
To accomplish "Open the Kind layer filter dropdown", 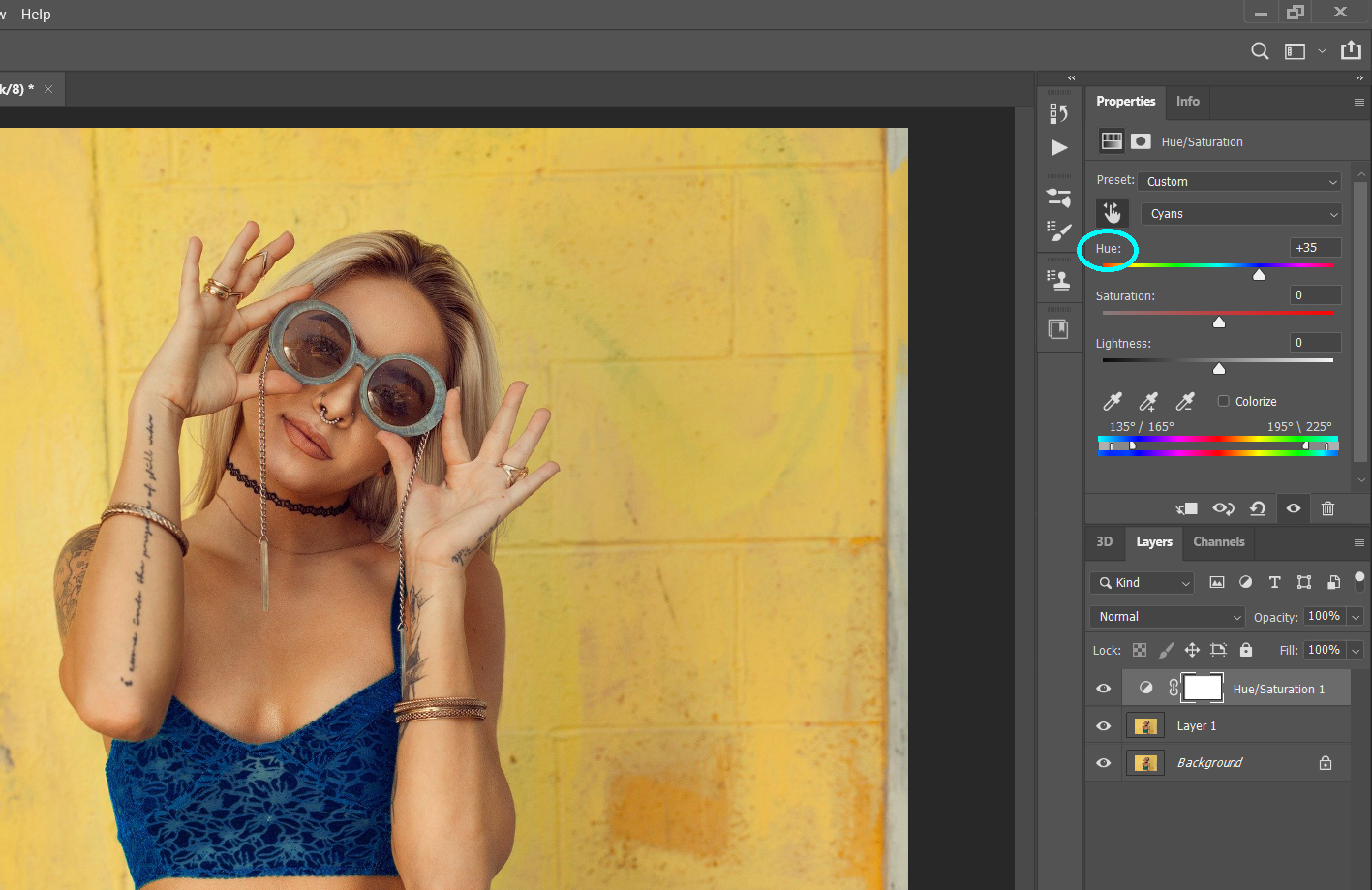I will tap(1143, 582).
